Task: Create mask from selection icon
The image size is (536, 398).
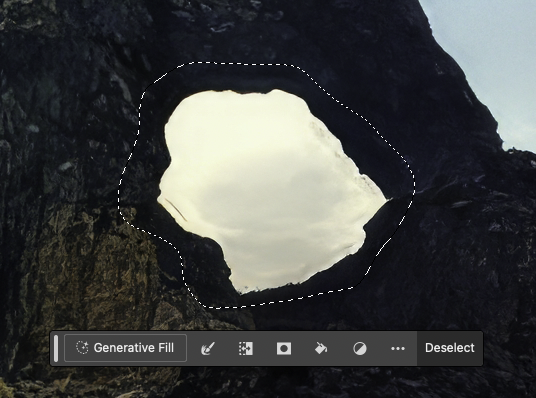Action: tap(284, 348)
